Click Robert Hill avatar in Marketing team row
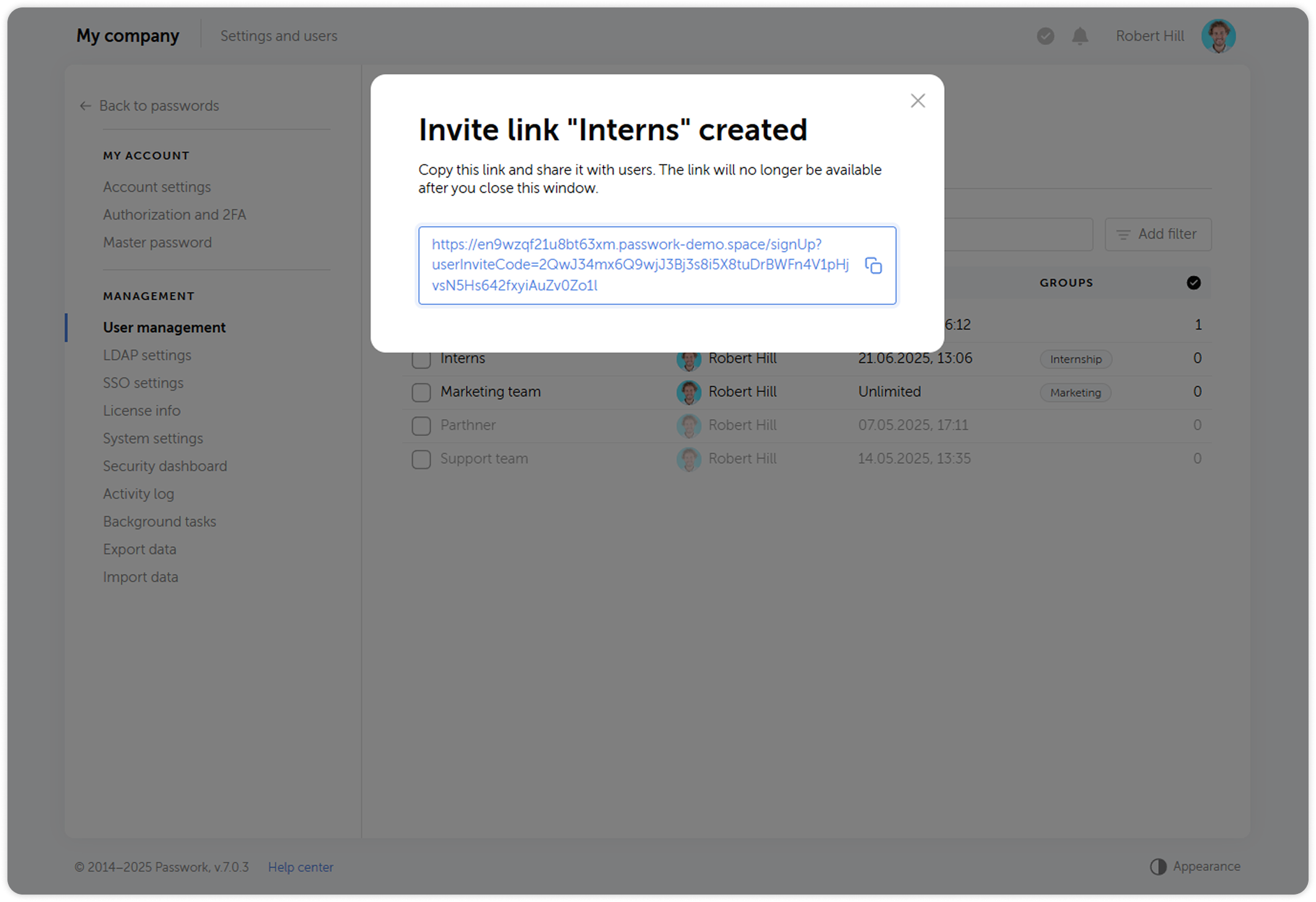1316x902 pixels. (688, 392)
